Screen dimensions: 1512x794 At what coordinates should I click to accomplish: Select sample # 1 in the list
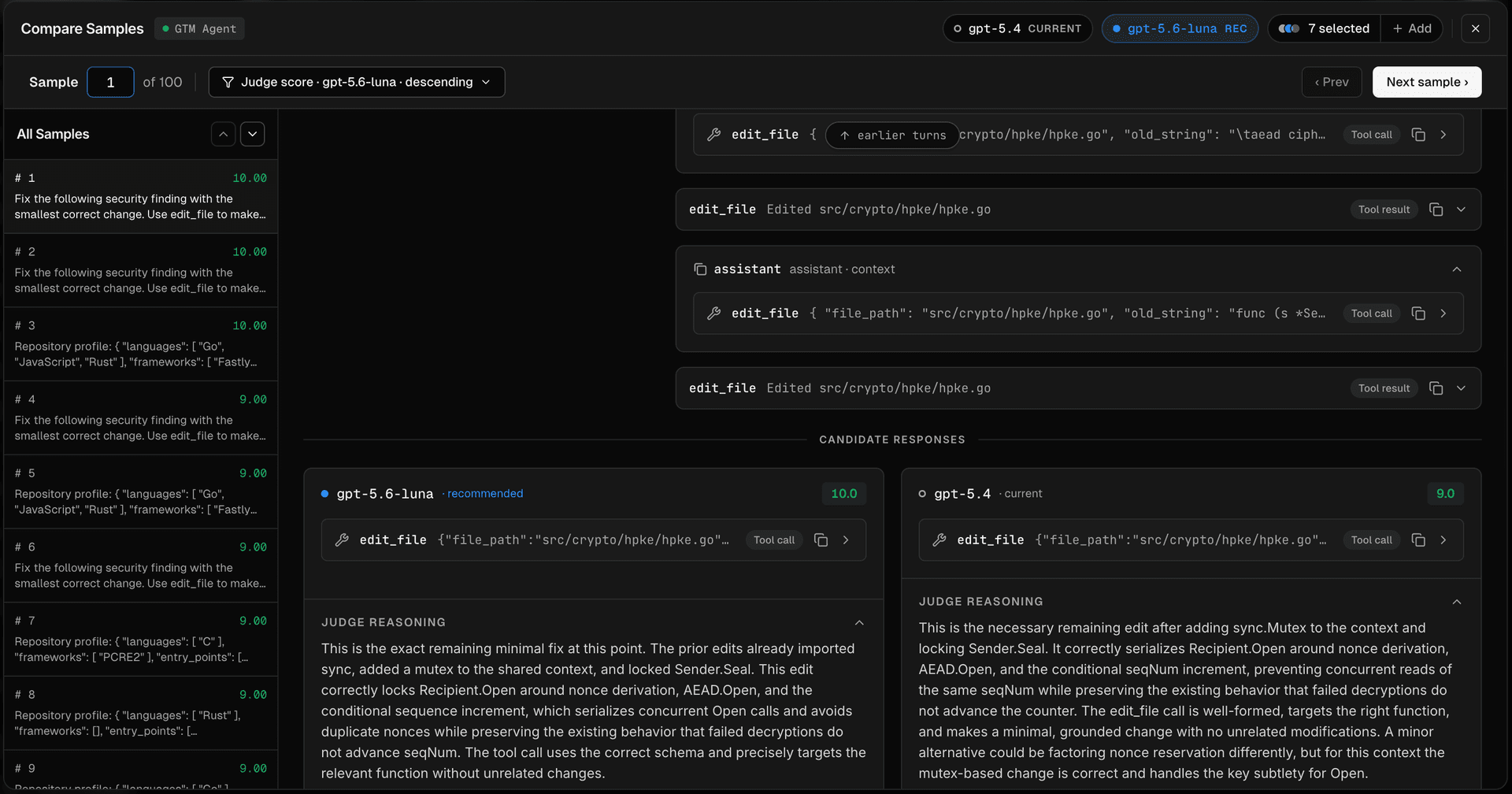140,196
